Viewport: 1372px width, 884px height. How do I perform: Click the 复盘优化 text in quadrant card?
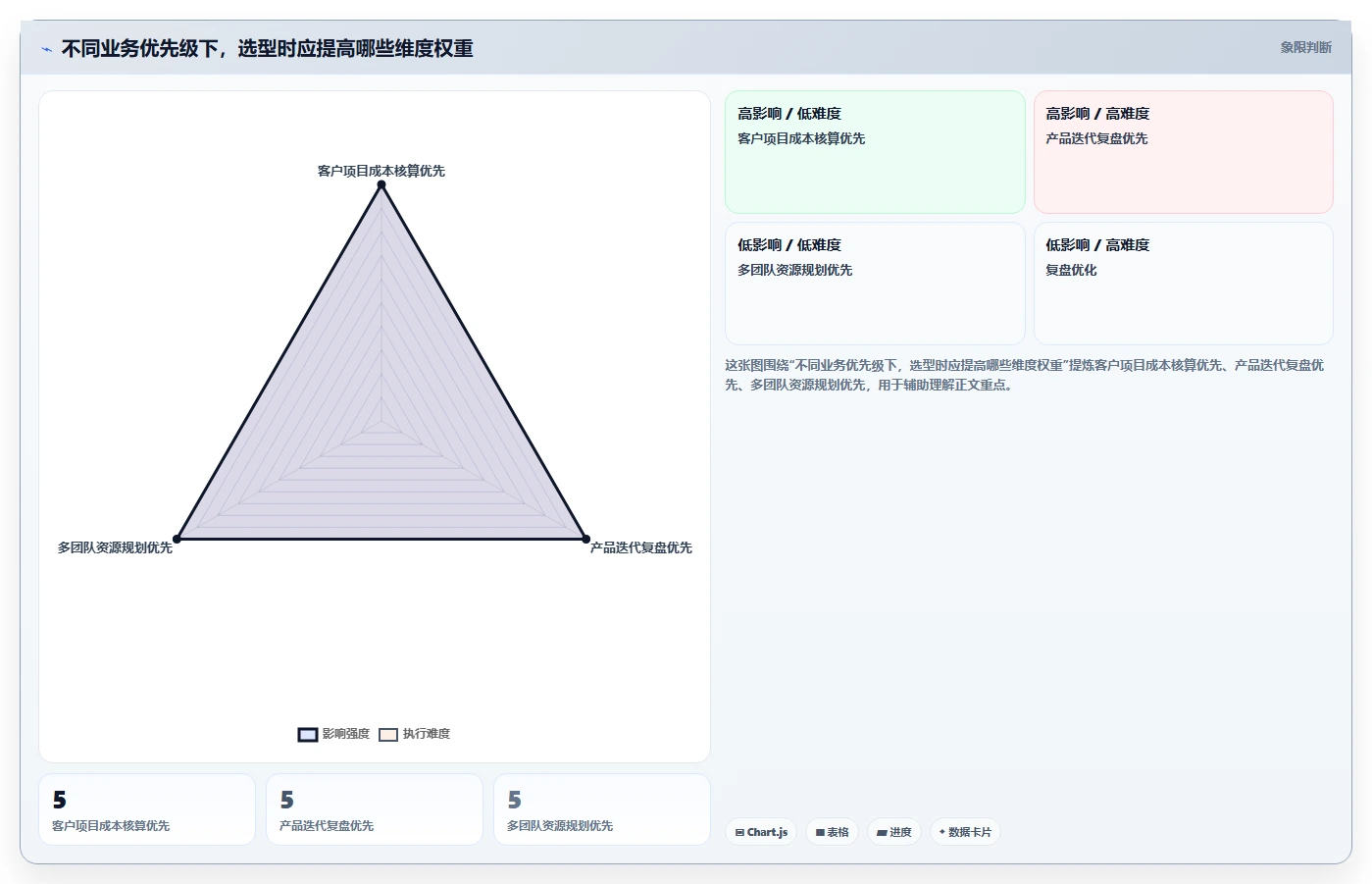(1071, 270)
